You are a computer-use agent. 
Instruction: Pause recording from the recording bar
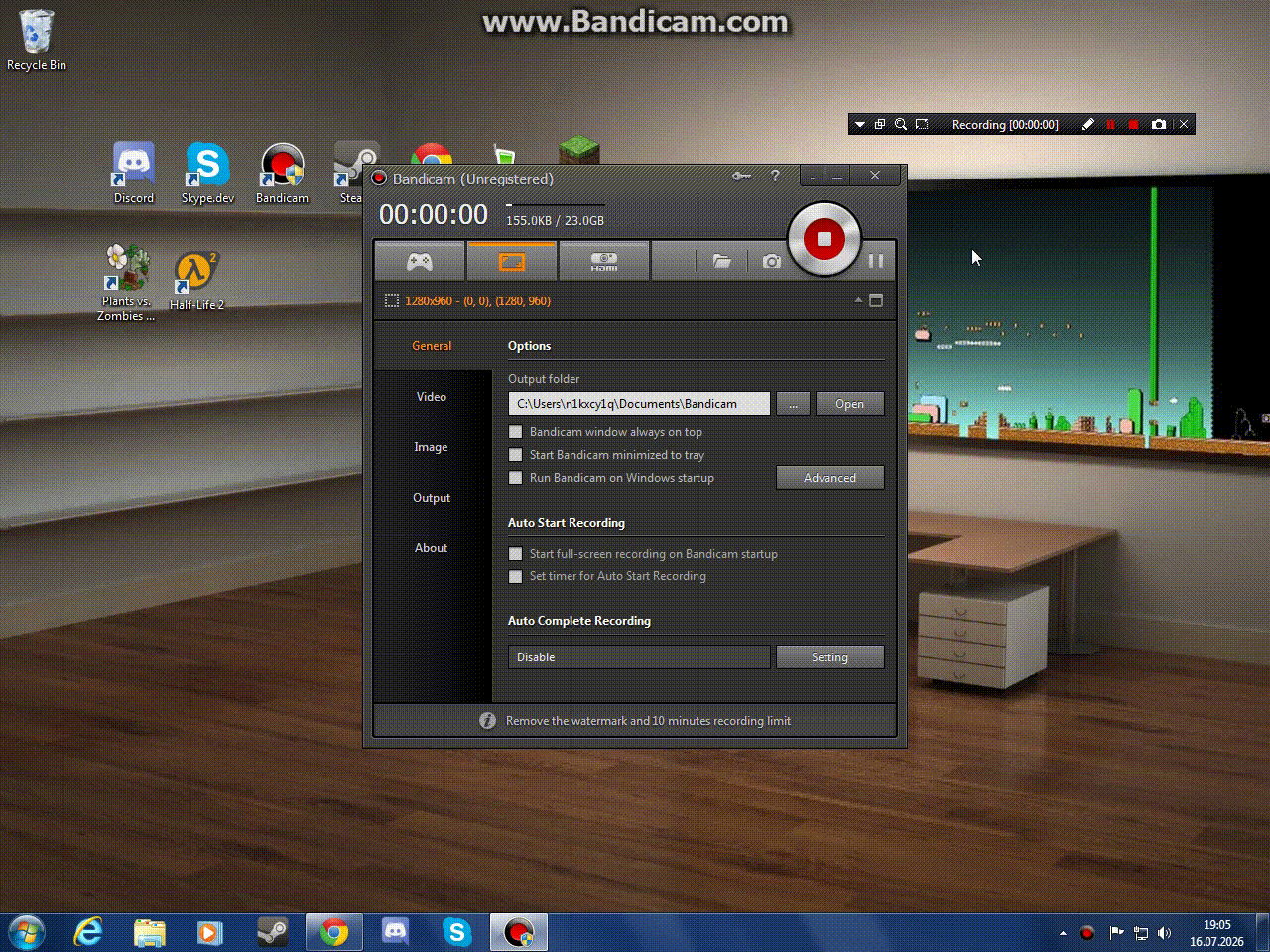point(1111,125)
